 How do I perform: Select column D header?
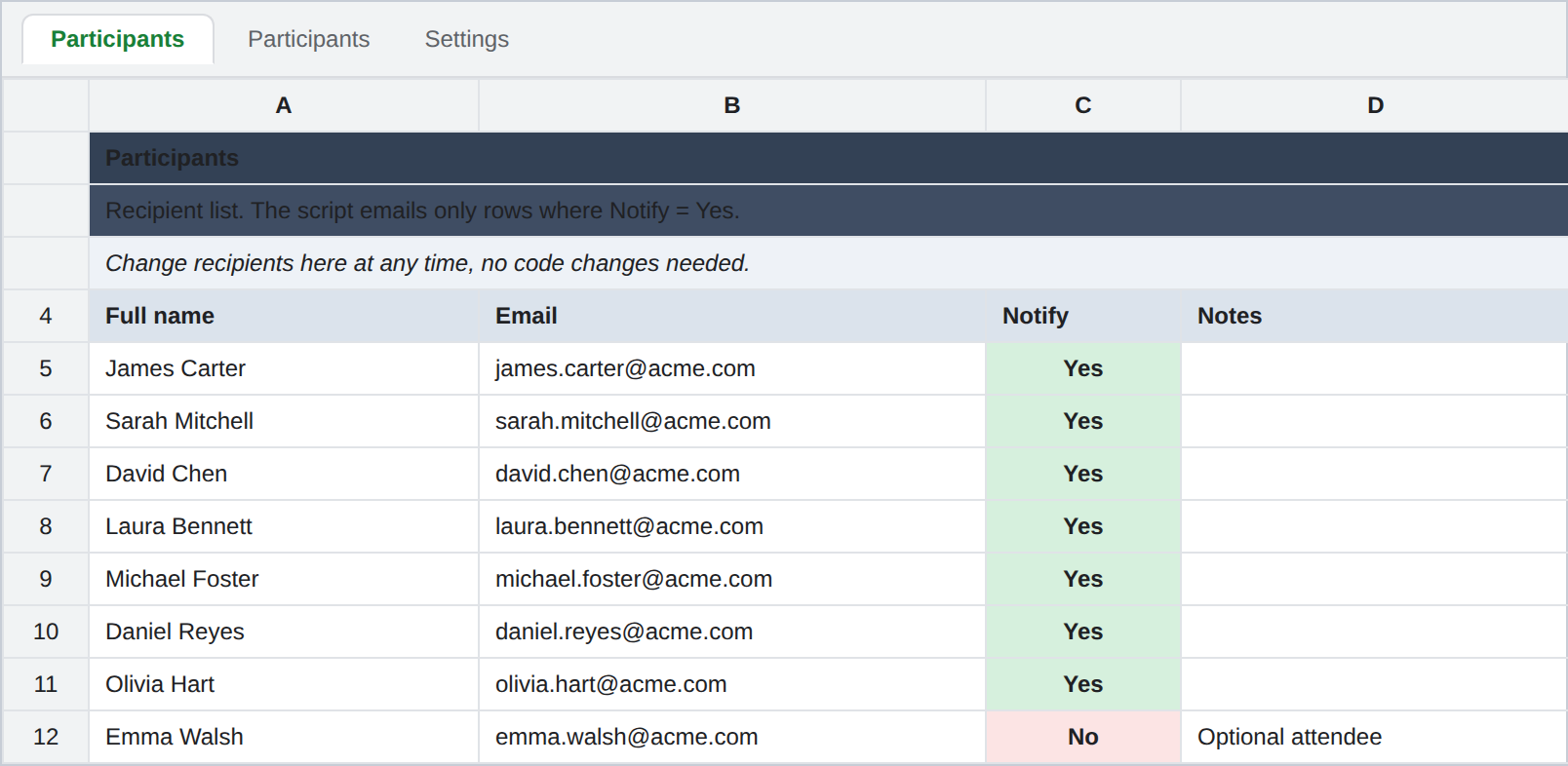(1375, 105)
